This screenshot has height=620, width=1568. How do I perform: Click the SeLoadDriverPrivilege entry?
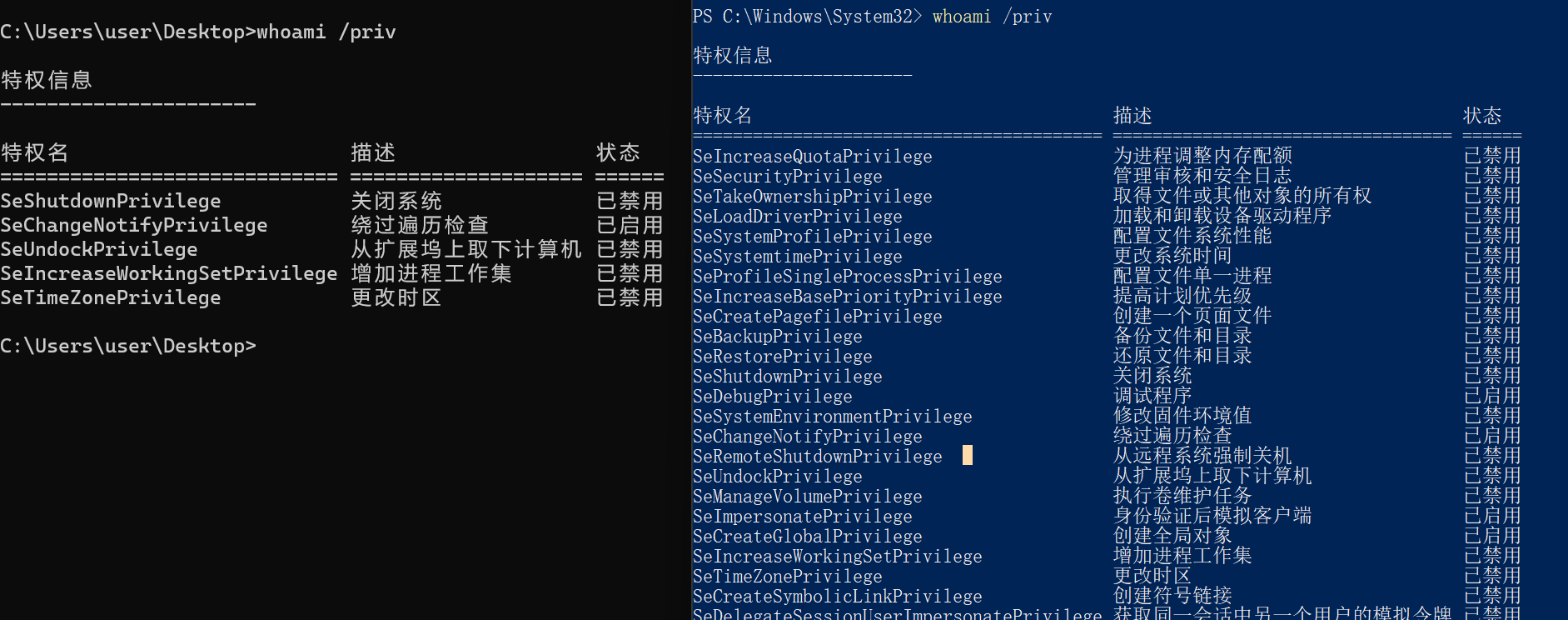pos(797,217)
